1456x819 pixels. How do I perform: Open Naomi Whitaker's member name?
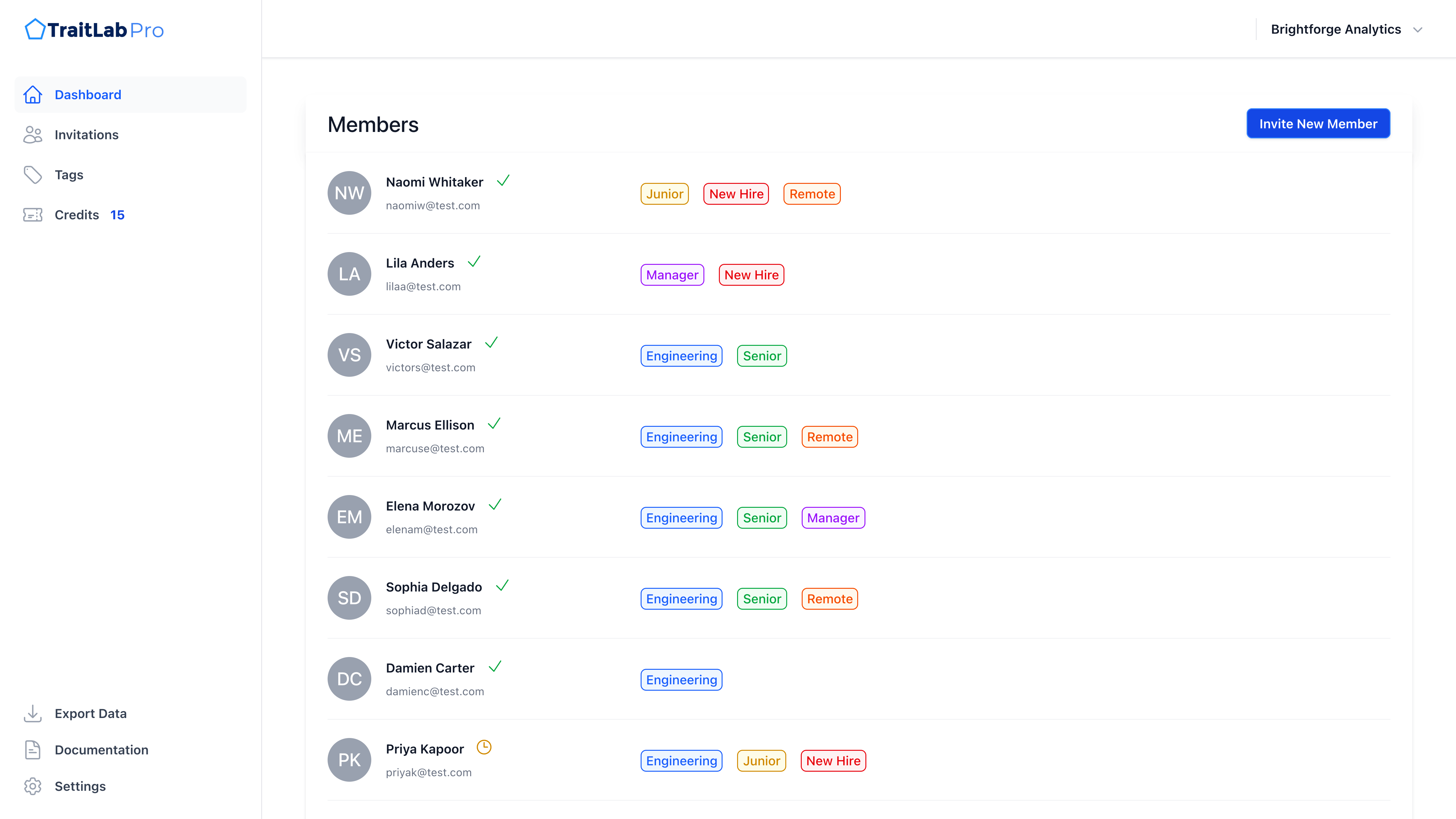435,182
